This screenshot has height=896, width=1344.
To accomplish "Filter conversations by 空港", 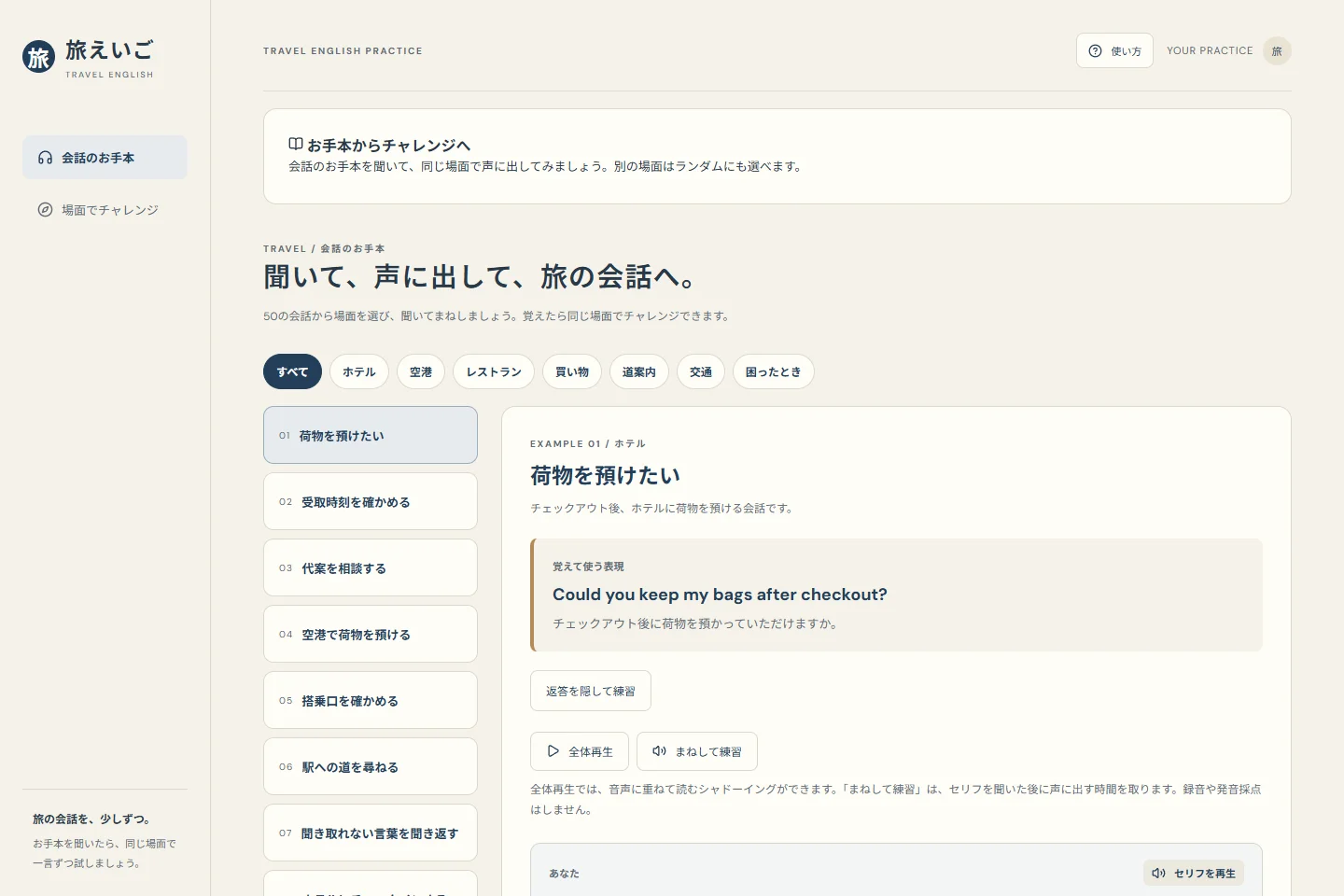I will click(x=421, y=371).
